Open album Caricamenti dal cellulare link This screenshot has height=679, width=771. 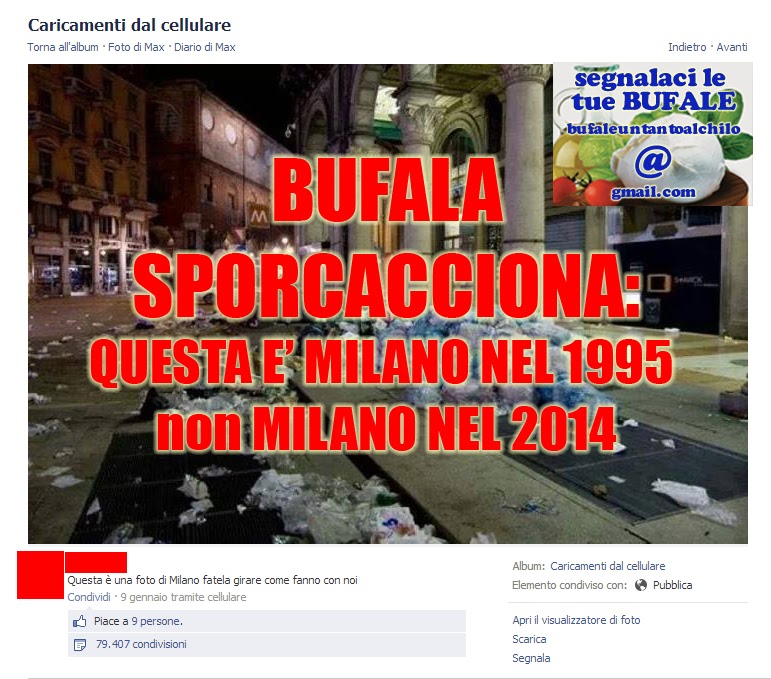point(607,566)
